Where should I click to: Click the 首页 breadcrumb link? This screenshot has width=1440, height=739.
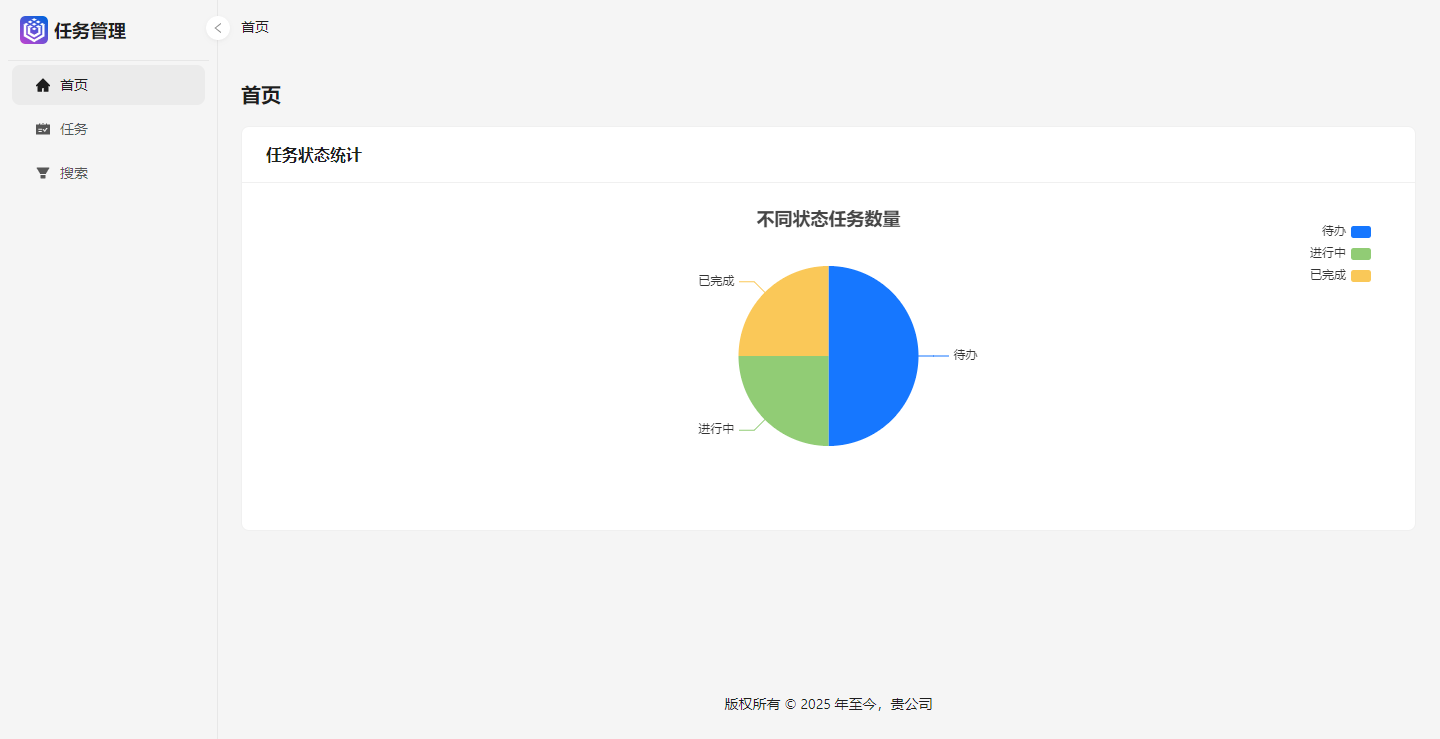(x=253, y=27)
